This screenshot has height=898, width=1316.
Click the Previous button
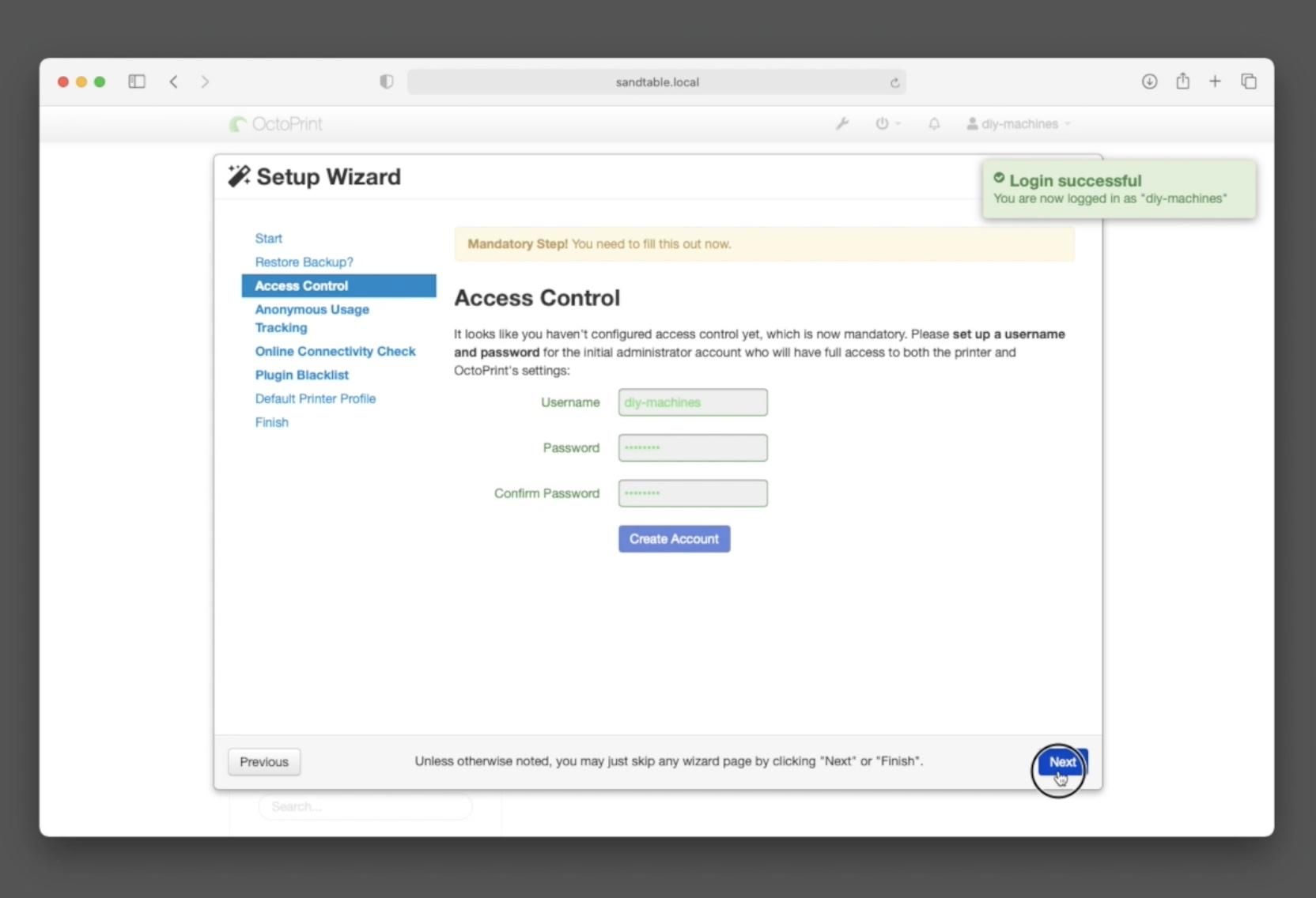point(264,762)
